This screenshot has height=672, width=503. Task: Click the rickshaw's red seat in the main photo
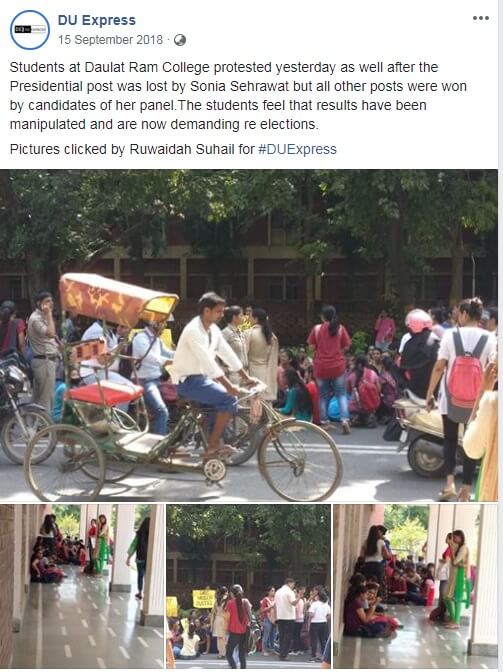point(105,393)
